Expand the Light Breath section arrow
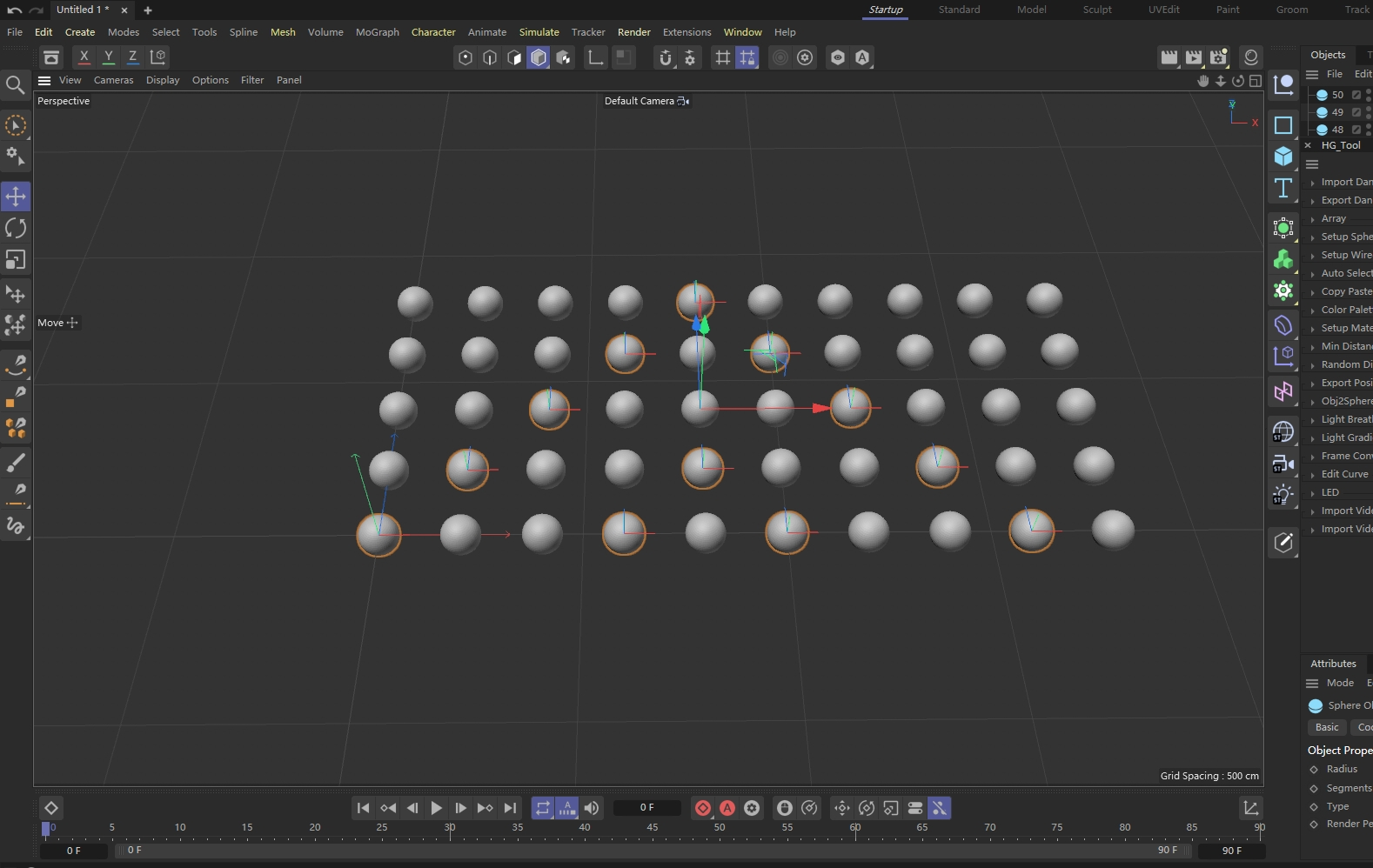 [x=1313, y=420]
